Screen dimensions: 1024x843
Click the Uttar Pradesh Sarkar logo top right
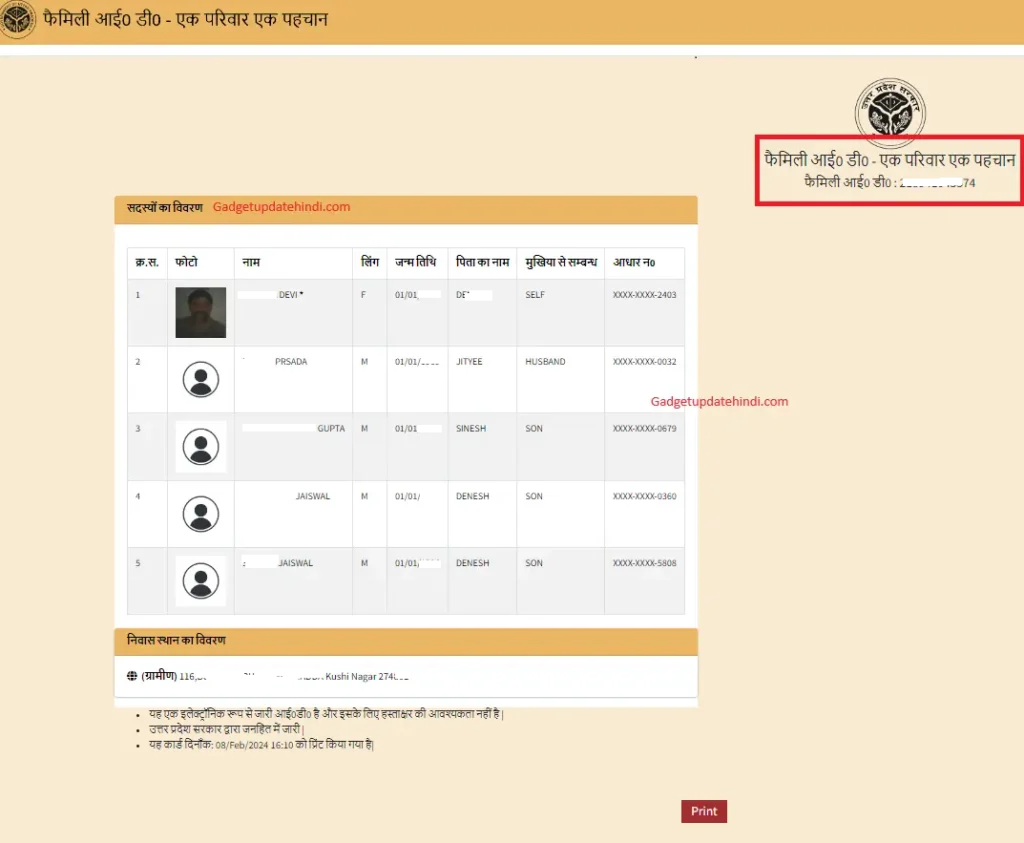[x=889, y=112]
